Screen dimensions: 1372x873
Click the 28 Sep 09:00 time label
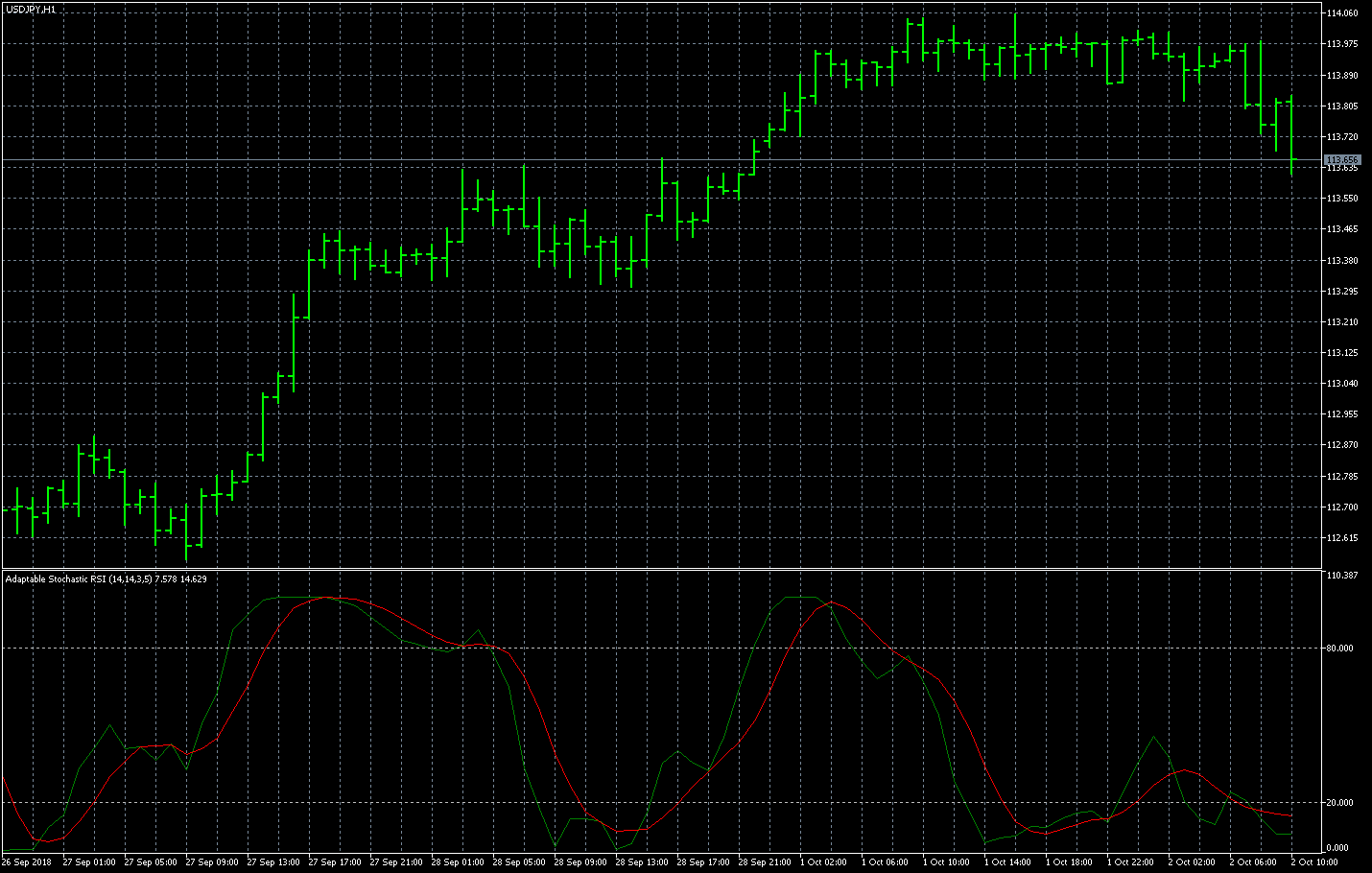580,862
